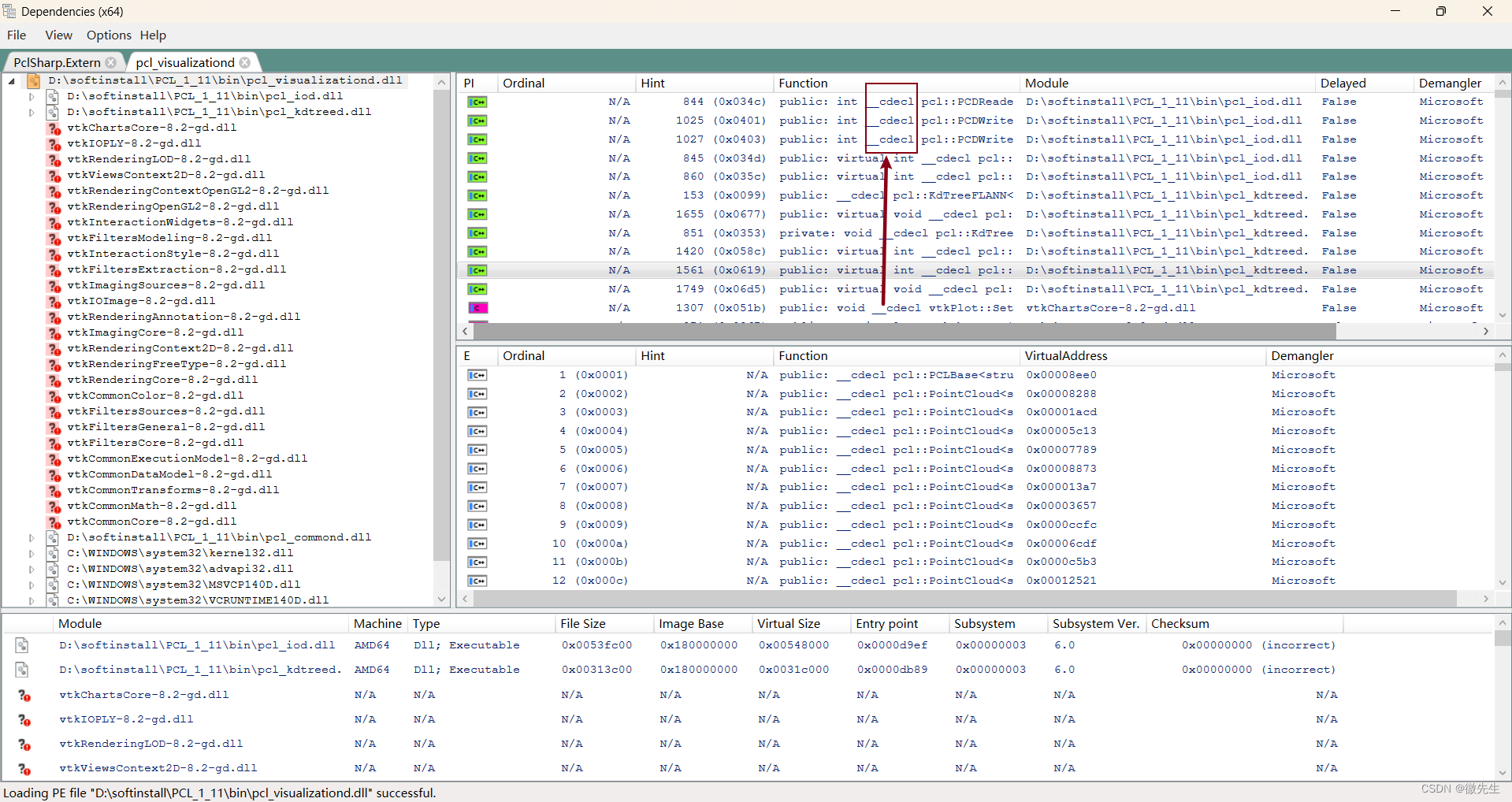Click missing-module icon beside vtkChartsCore-8.2-gd.dll in tree
The height and width of the screenshot is (802, 1512).
pyautogui.click(x=54, y=128)
